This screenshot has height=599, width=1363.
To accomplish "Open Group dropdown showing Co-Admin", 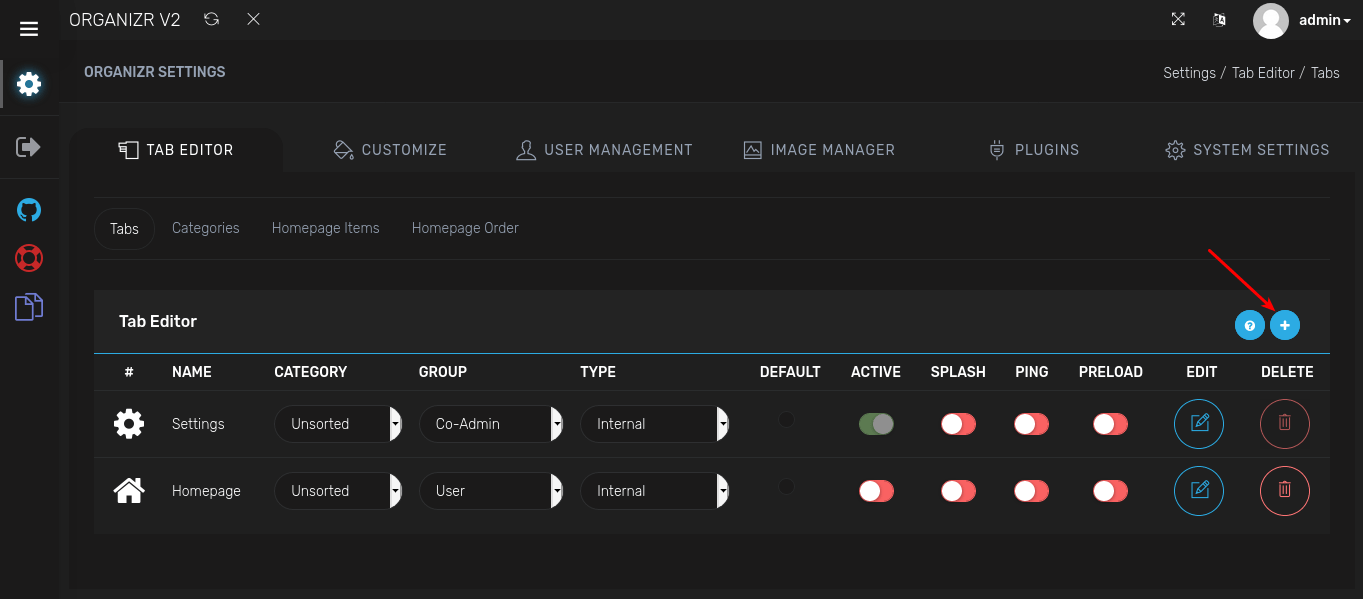I will coord(490,424).
